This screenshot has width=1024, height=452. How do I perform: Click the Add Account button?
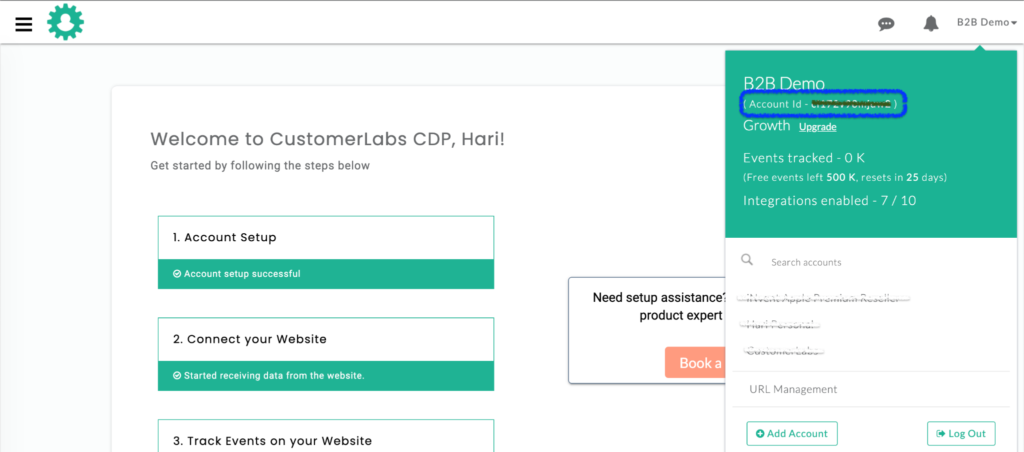click(792, 434)
